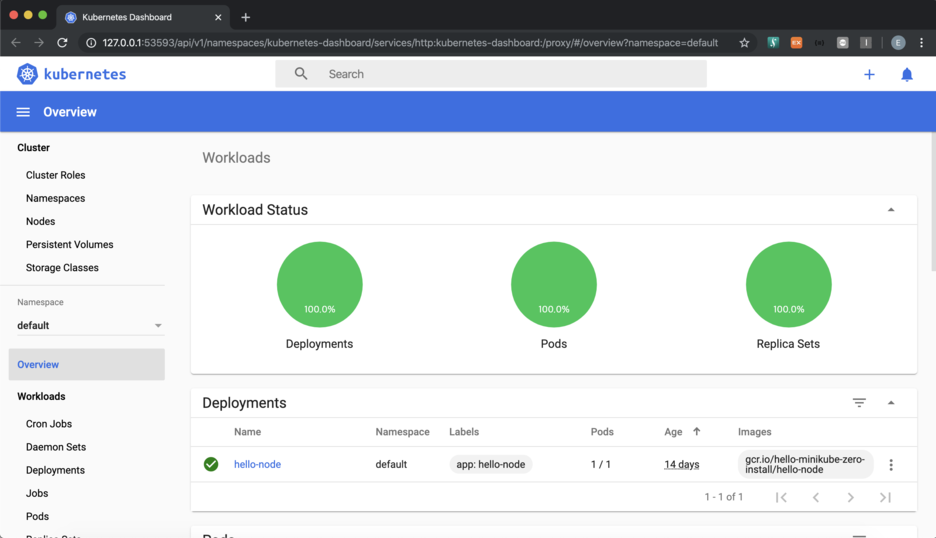Viewport: 936px width, 538px height.
Task: Go to first page of Deployments
Action: pos(781,497)
